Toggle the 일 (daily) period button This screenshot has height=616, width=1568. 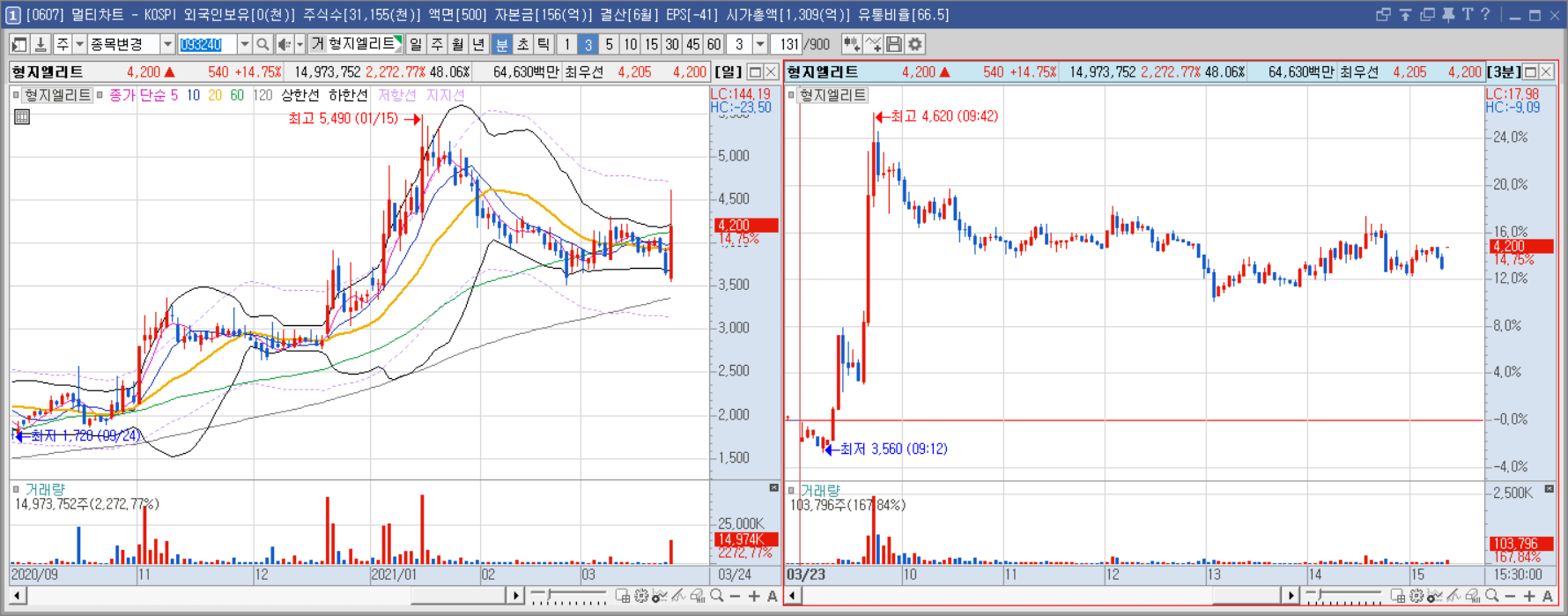[x=416, y=44]
